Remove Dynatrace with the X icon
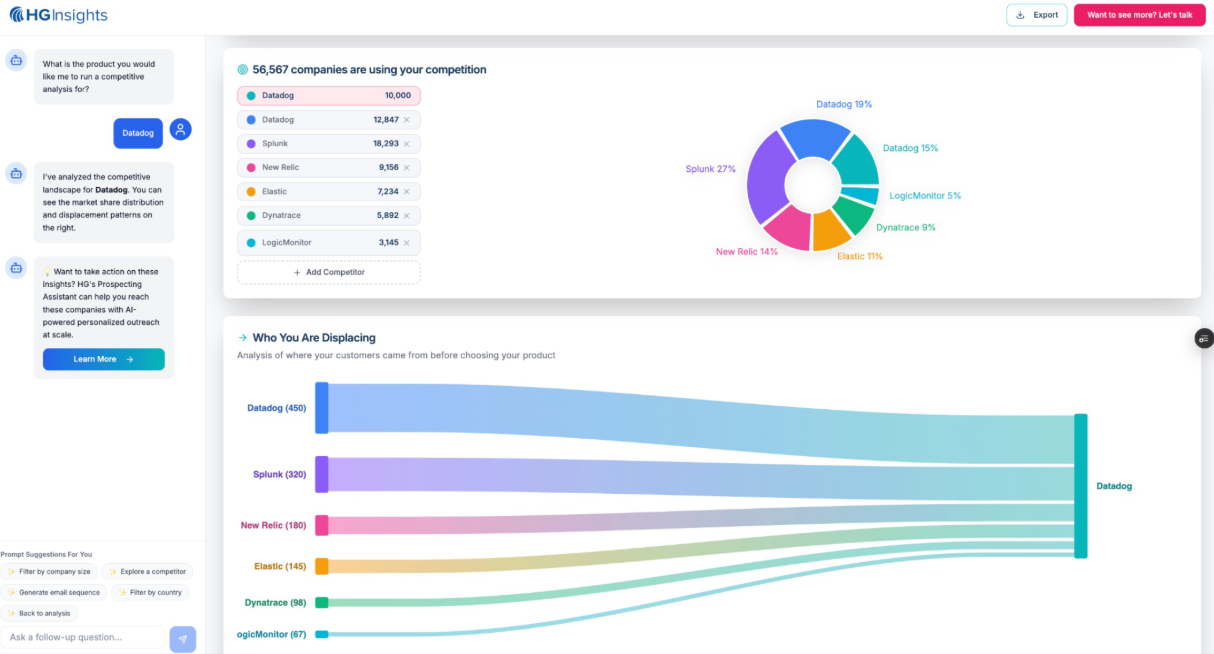This screenshot has width=1214, height=654. pos(406,215)
